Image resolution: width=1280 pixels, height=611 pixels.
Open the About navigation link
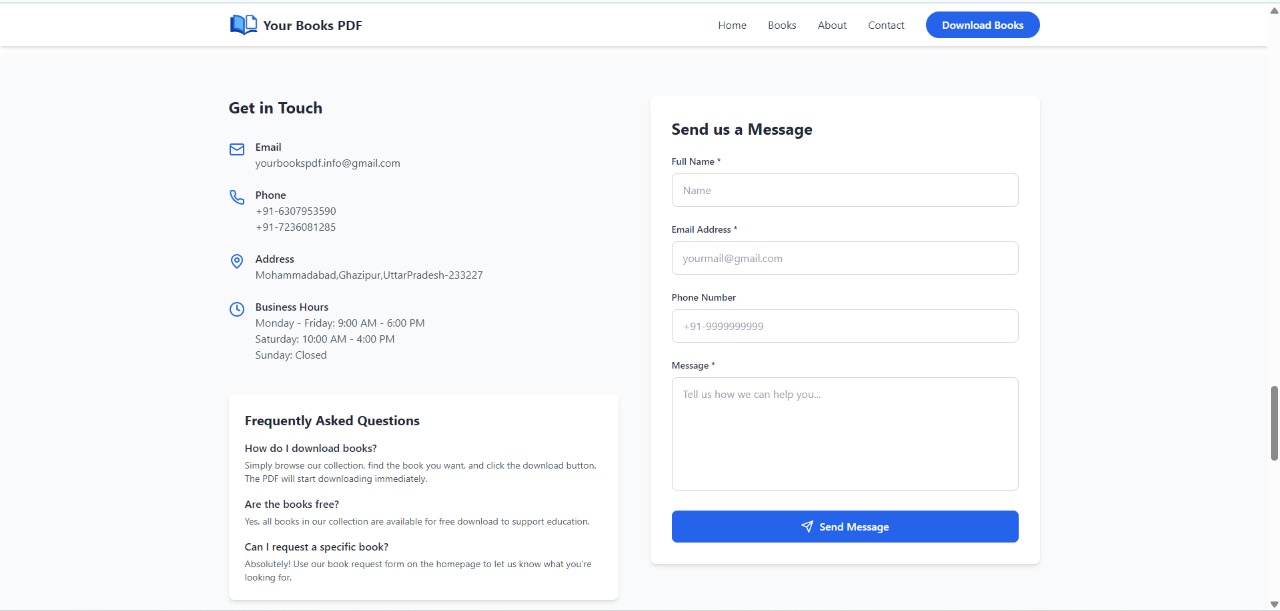pos(832,25)
